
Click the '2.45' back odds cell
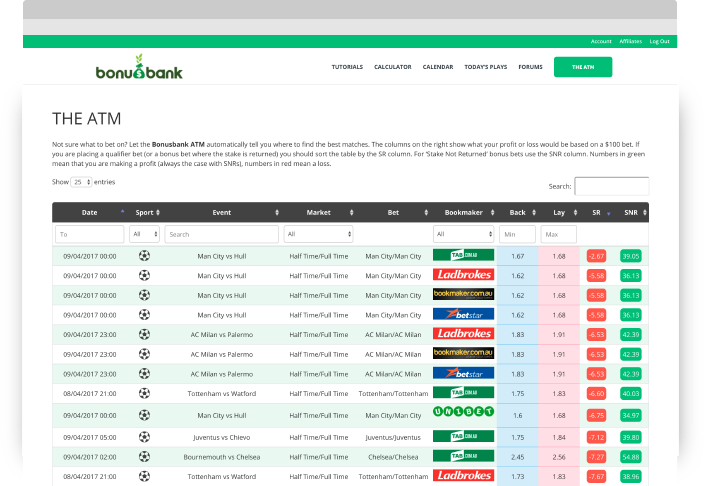(x=517, y=457)
